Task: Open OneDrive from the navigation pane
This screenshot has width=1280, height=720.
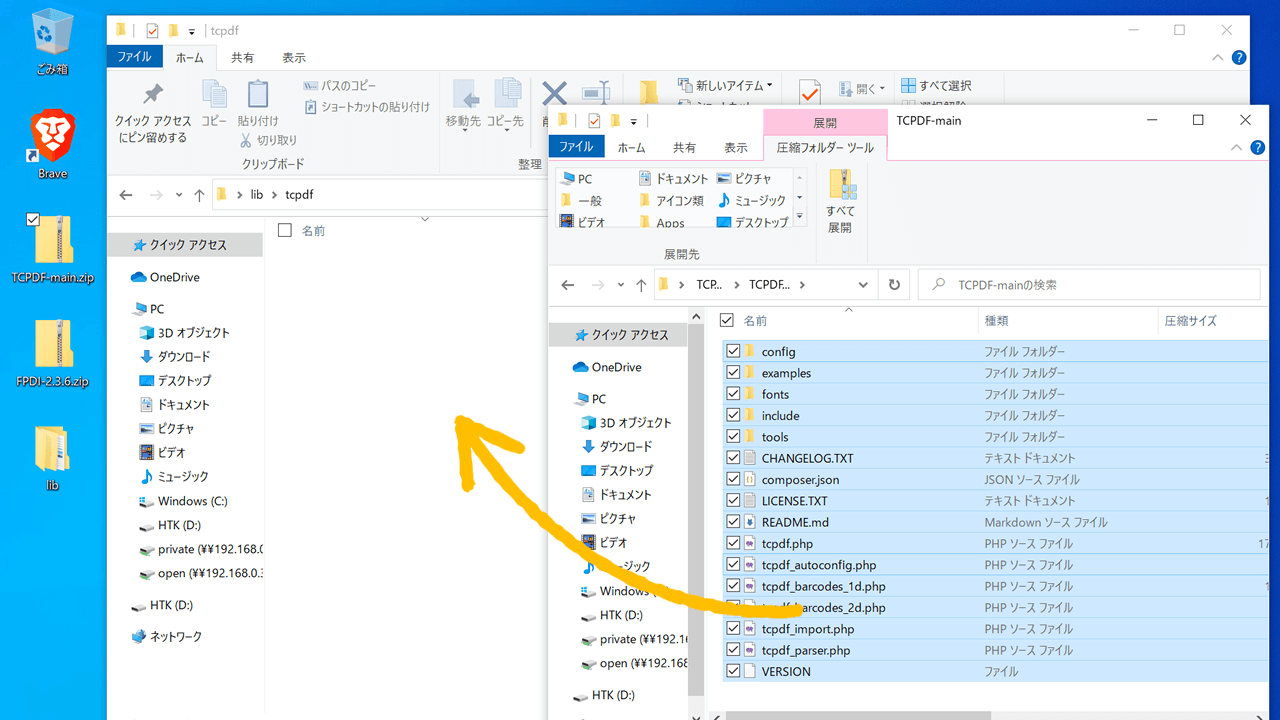Action: (x=607, y=366)
